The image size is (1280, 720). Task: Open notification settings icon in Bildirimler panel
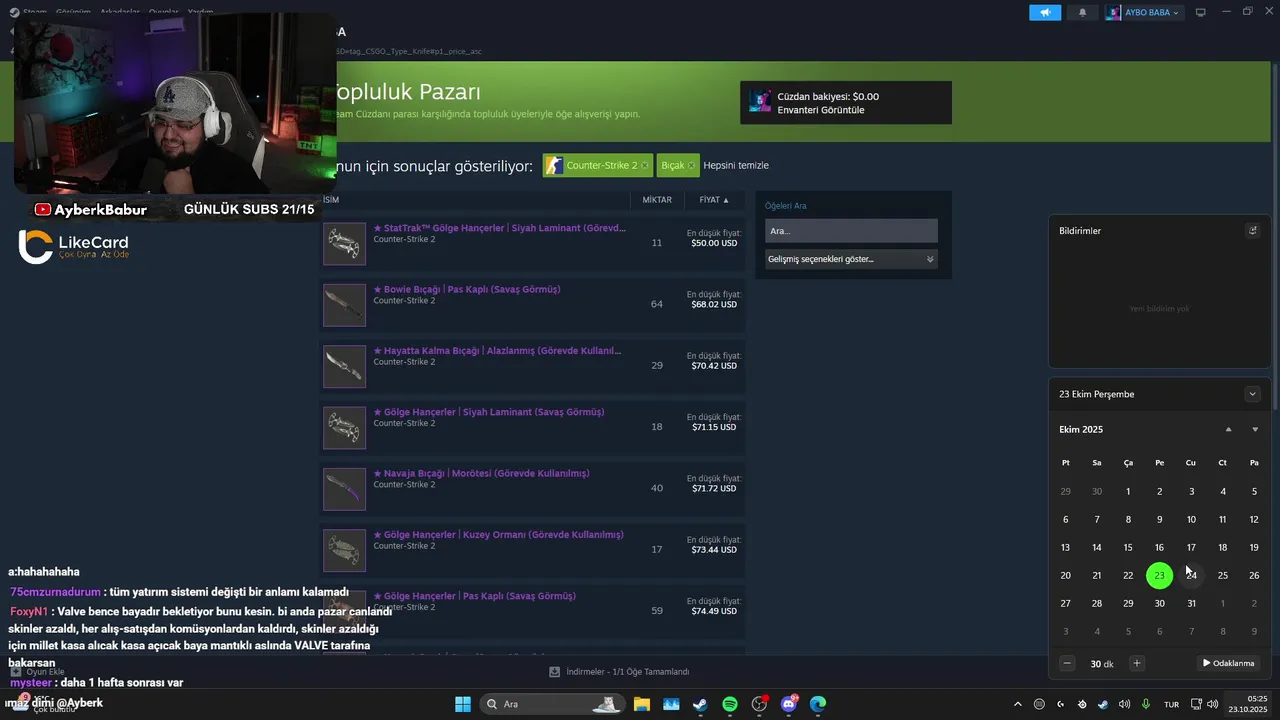[1252, 230]
